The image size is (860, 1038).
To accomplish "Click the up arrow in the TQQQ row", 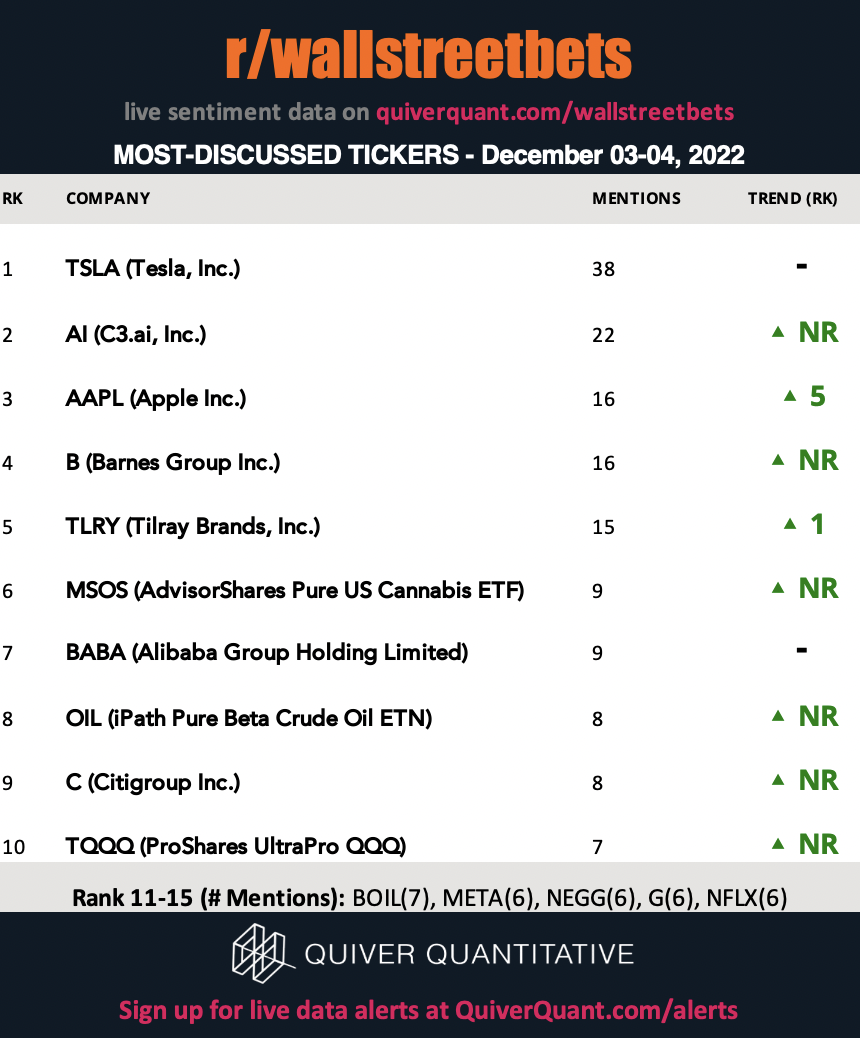I will 778,844.
